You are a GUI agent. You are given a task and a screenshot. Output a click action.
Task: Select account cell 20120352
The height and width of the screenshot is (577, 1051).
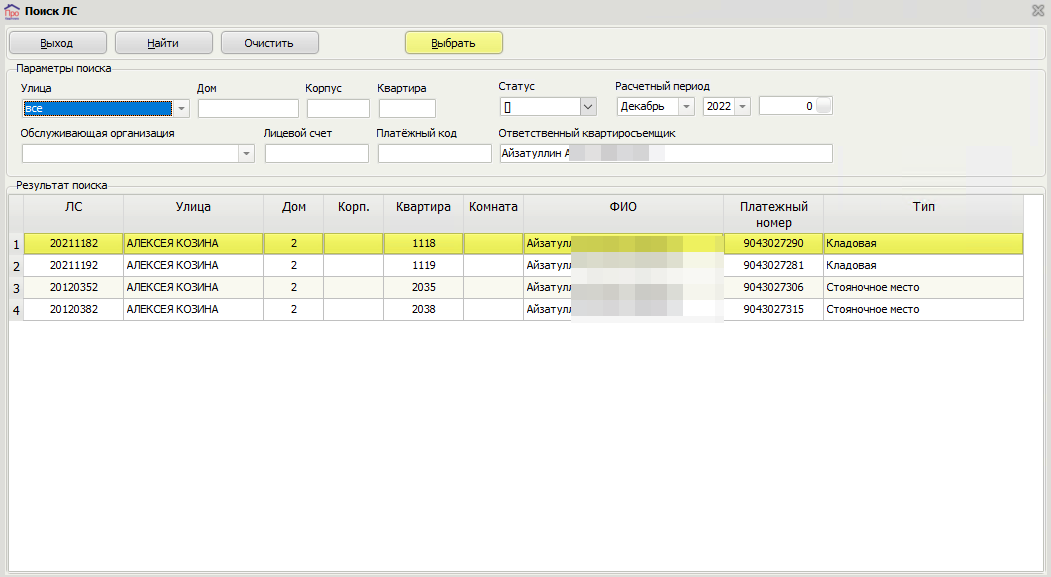pos(74,287)
